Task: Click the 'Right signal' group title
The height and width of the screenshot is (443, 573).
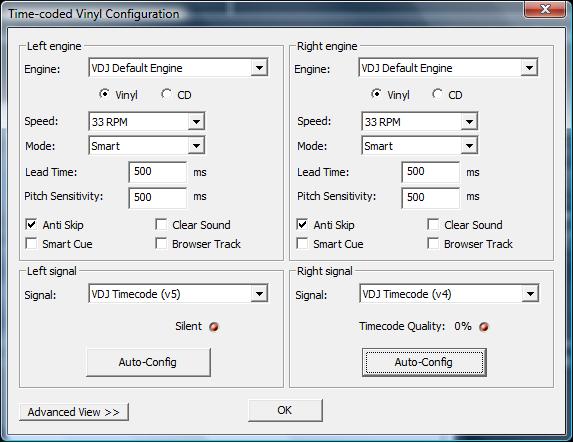Action: pyautogui.click(x=325, y=271)
